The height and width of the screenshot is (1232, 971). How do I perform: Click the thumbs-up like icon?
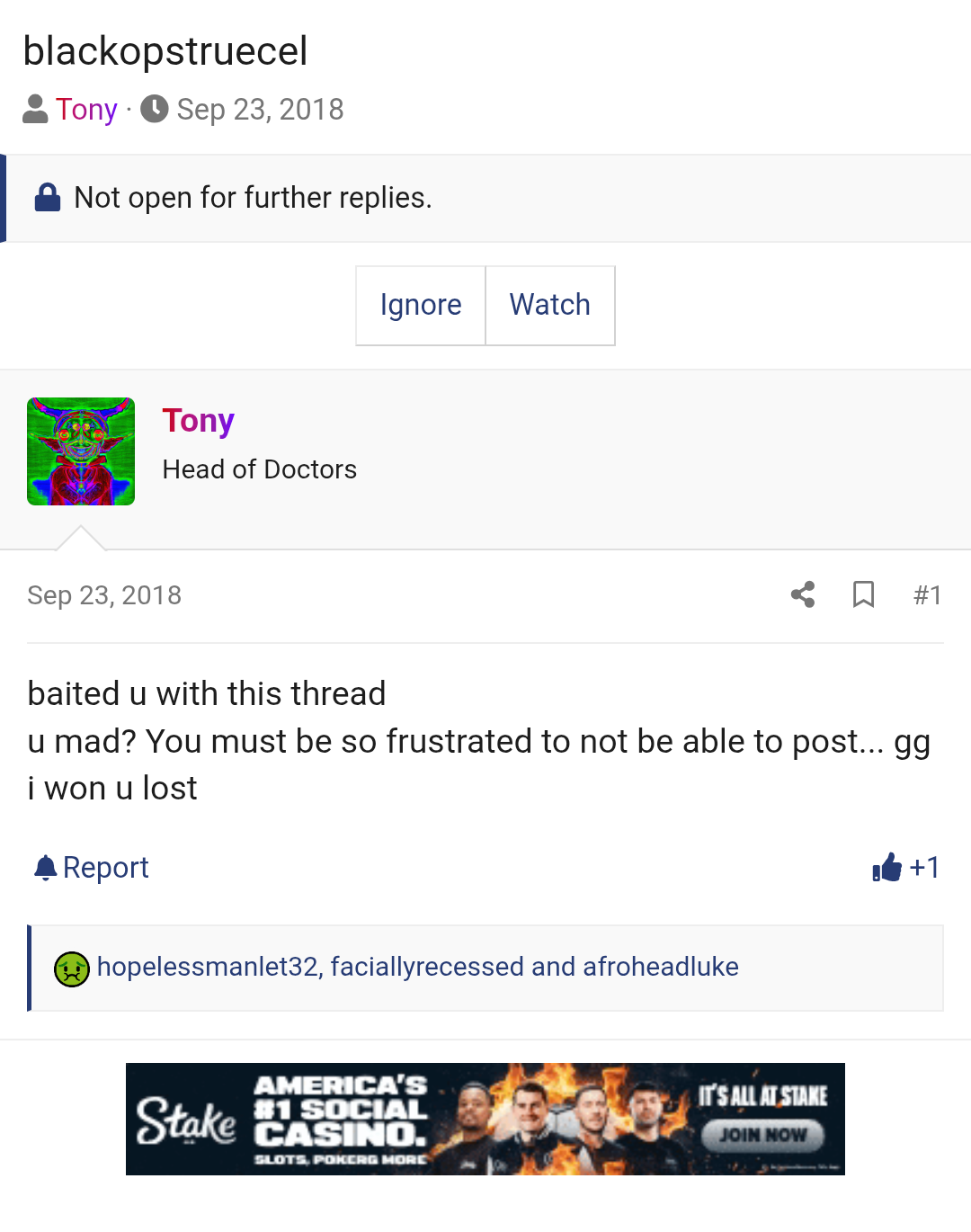click(886, 867)
